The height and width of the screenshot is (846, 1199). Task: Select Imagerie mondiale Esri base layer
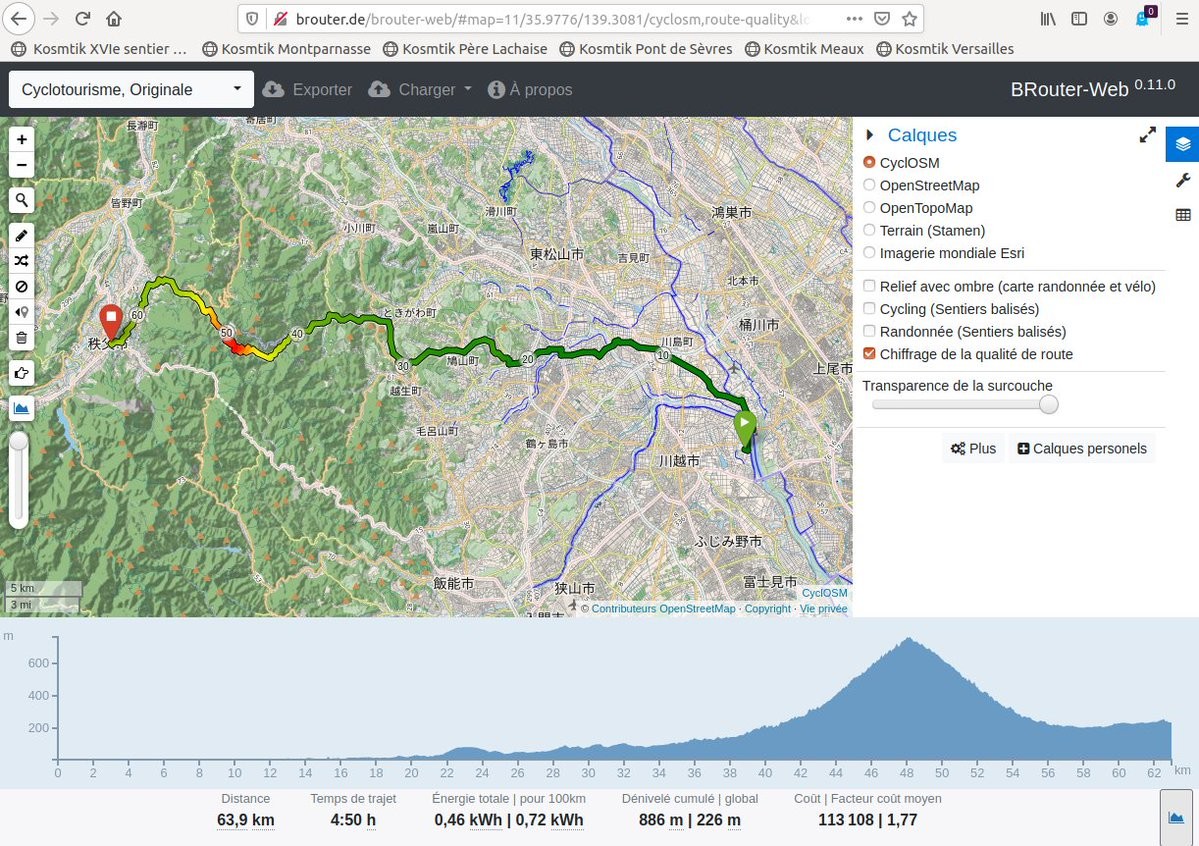(869, 253)
